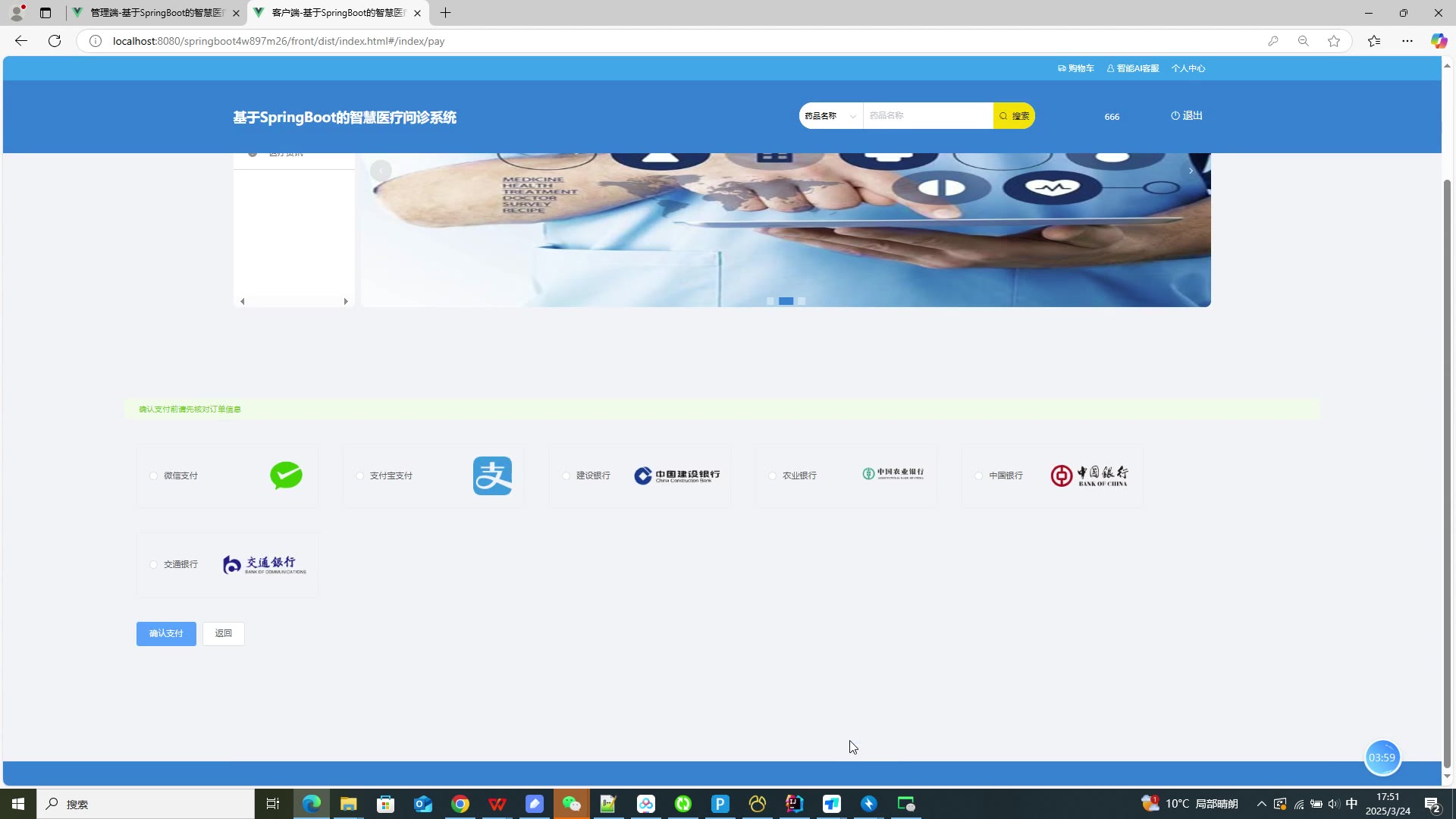Click the Alipay blue logo icon
Viewport: 1456px width, 819px height.
pyautogui.click(x=492, y=475)
